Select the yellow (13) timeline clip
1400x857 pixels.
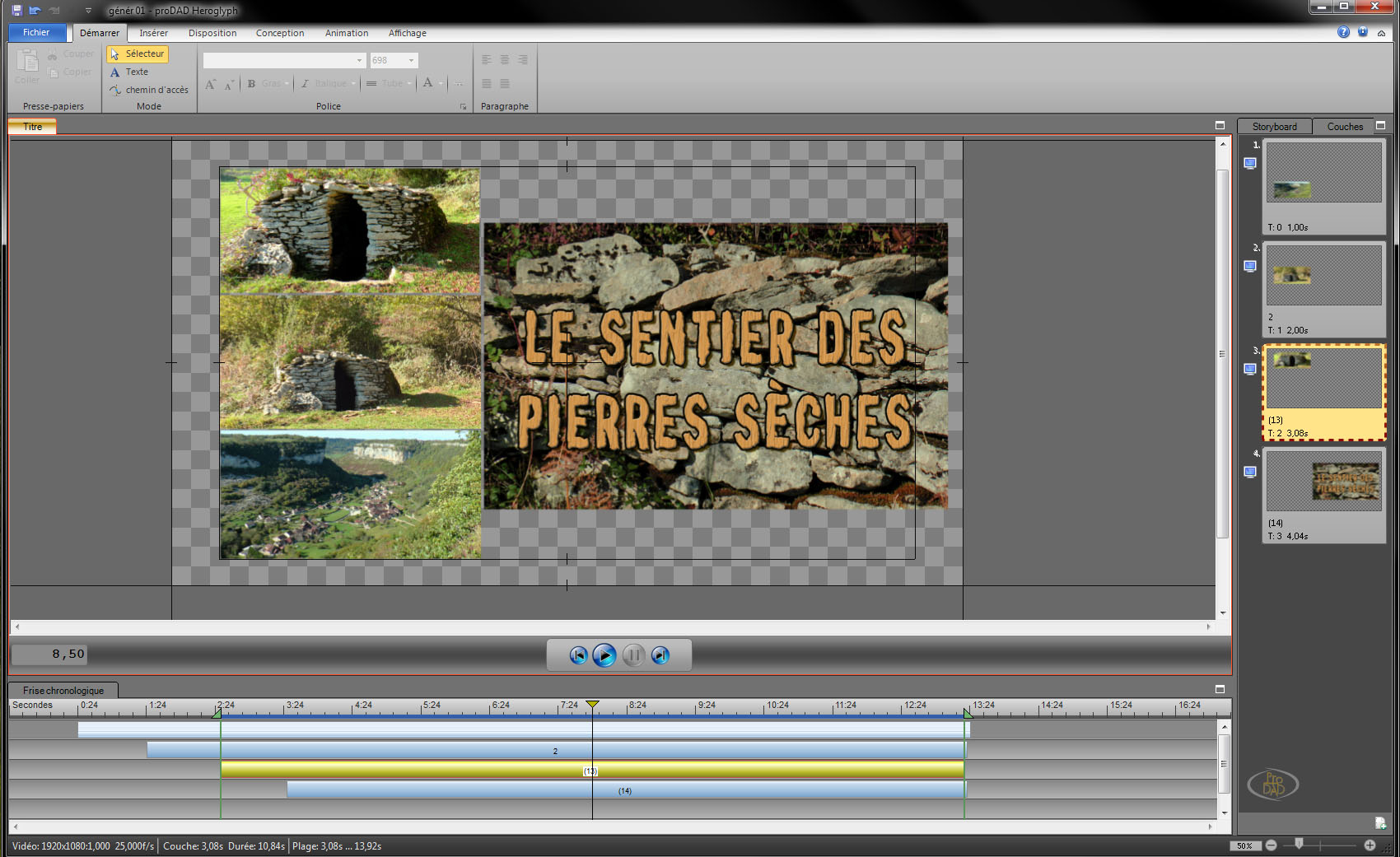(x=592, y=771)
